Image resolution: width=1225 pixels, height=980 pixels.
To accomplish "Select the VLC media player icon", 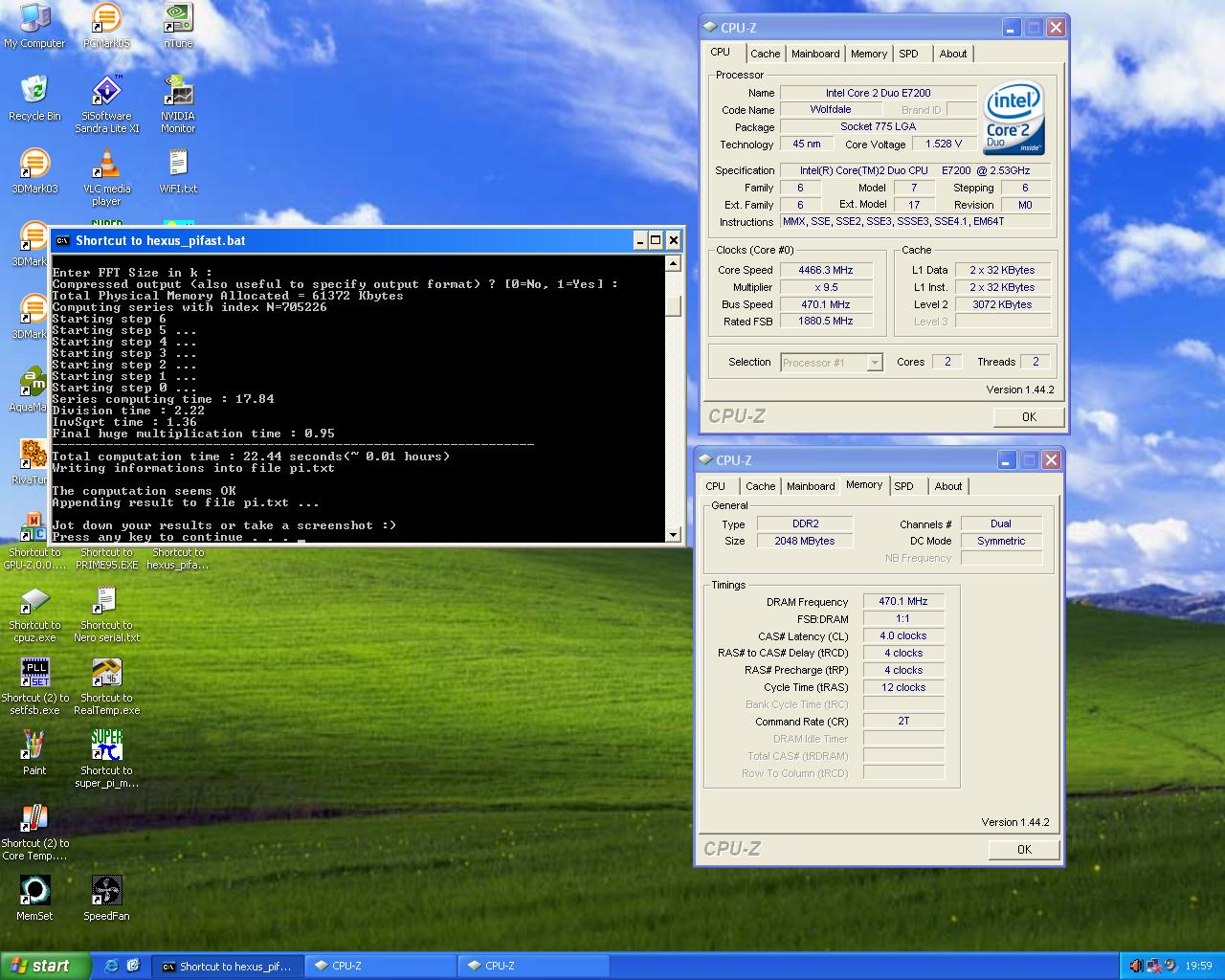I will 106,177.
